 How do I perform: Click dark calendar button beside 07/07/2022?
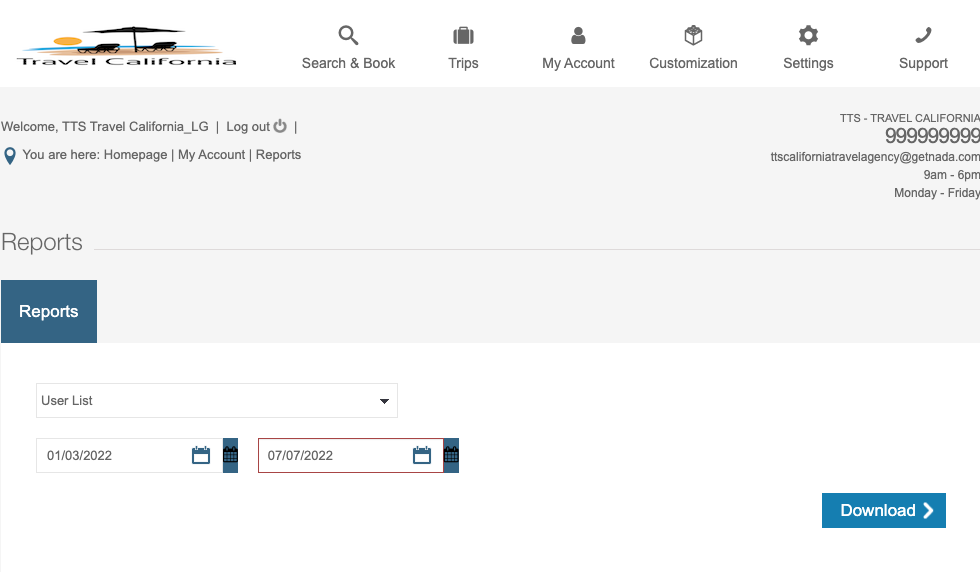451,455
